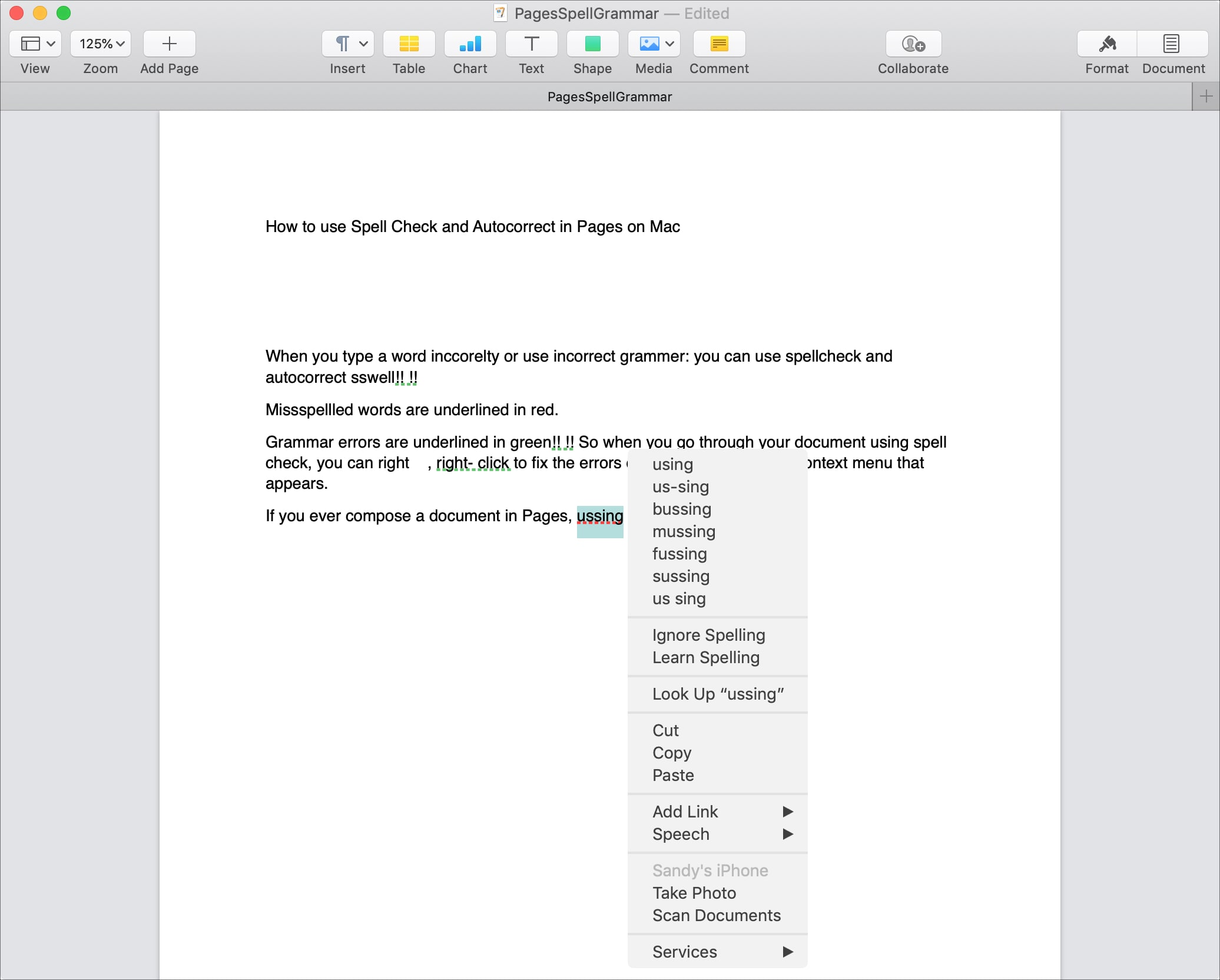
Task: Show the Document inspector
Action: [1172, 44]
